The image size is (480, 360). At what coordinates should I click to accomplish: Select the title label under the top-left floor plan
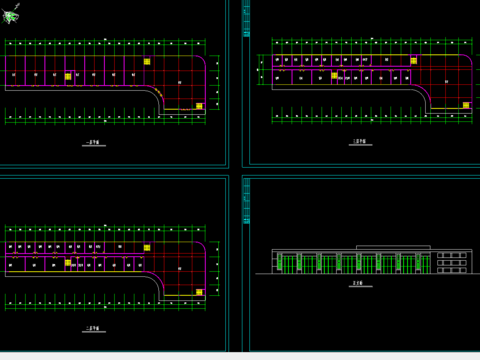(x=94, y=143)
